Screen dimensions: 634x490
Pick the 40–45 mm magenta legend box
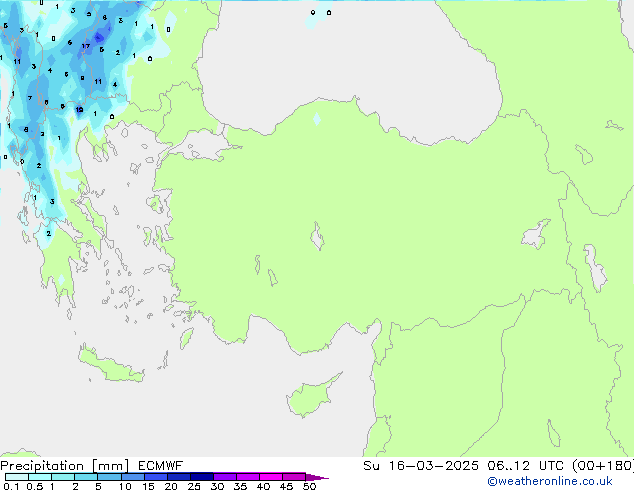271,477
